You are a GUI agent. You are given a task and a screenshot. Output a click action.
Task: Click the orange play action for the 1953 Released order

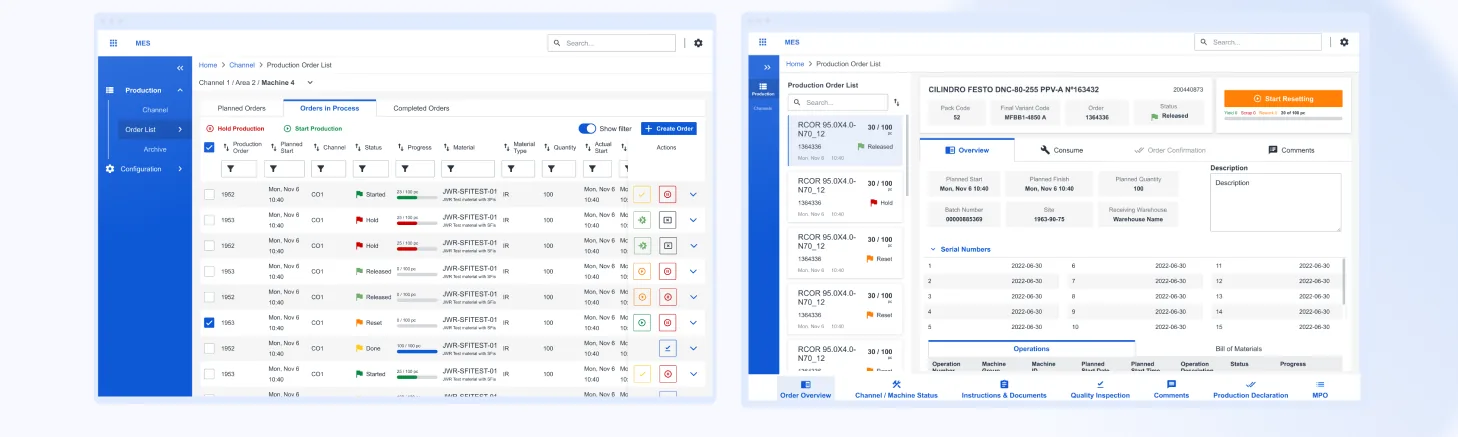click(642, 271)
